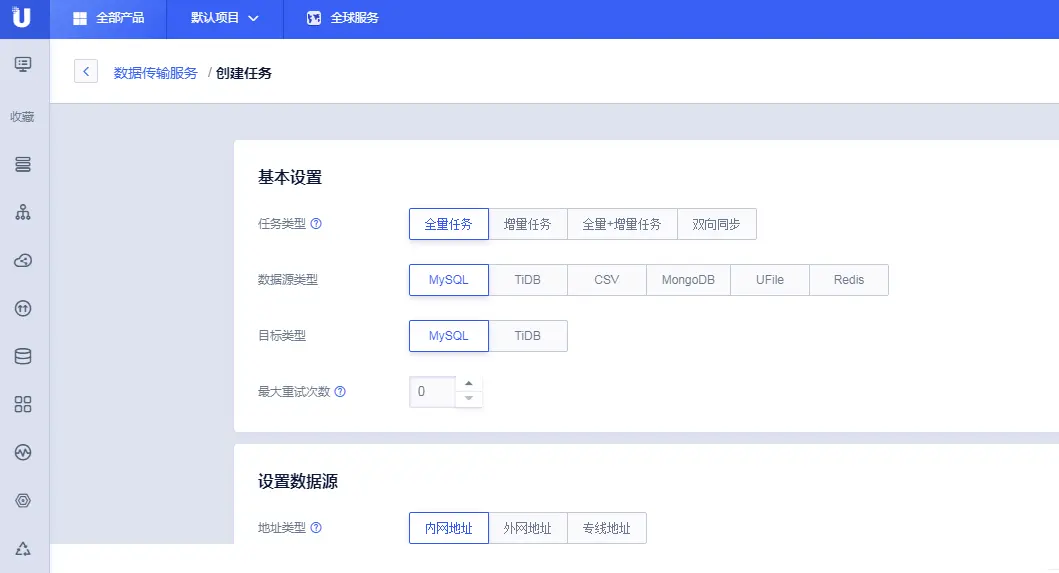Open the stacked servers sidebar icon
The height and width of the screenshot is (573, 1059).
23,164
